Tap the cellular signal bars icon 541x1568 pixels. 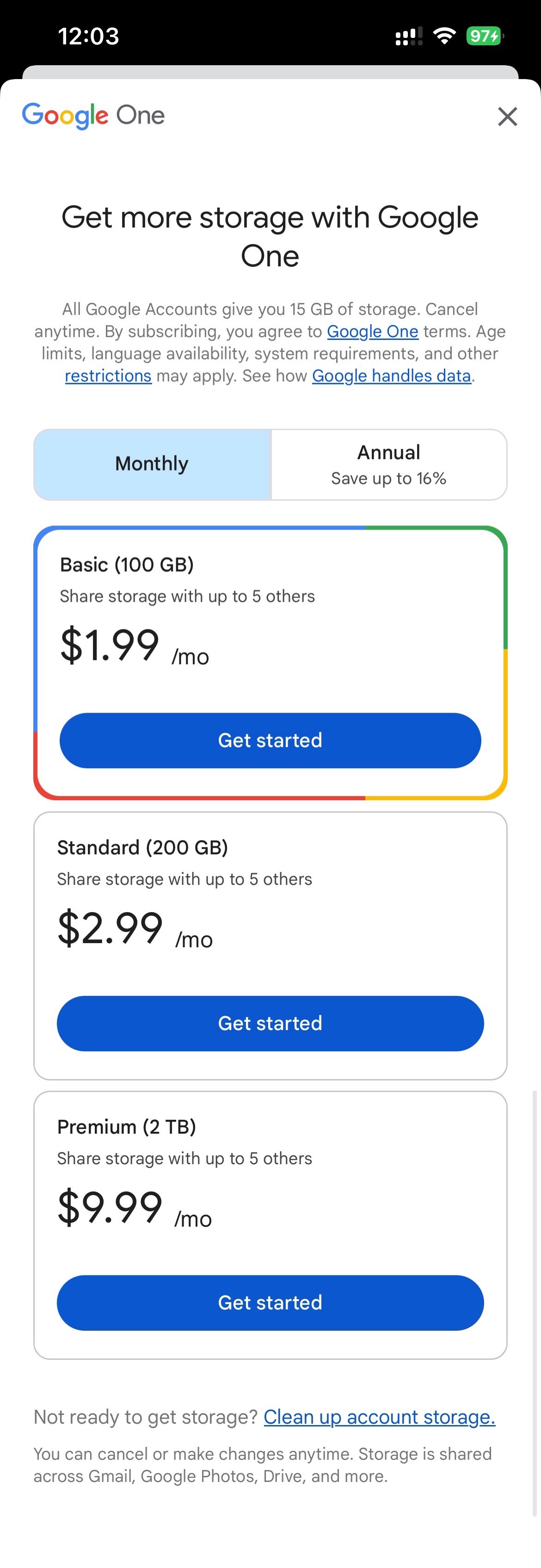(408, 37)
